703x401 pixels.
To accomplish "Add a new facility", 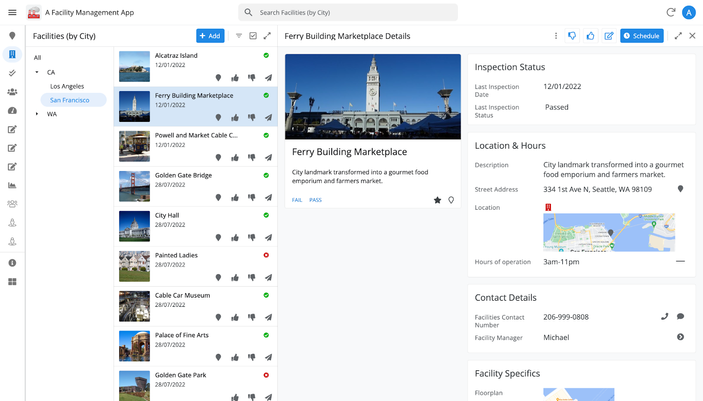I will coord(210,36).
